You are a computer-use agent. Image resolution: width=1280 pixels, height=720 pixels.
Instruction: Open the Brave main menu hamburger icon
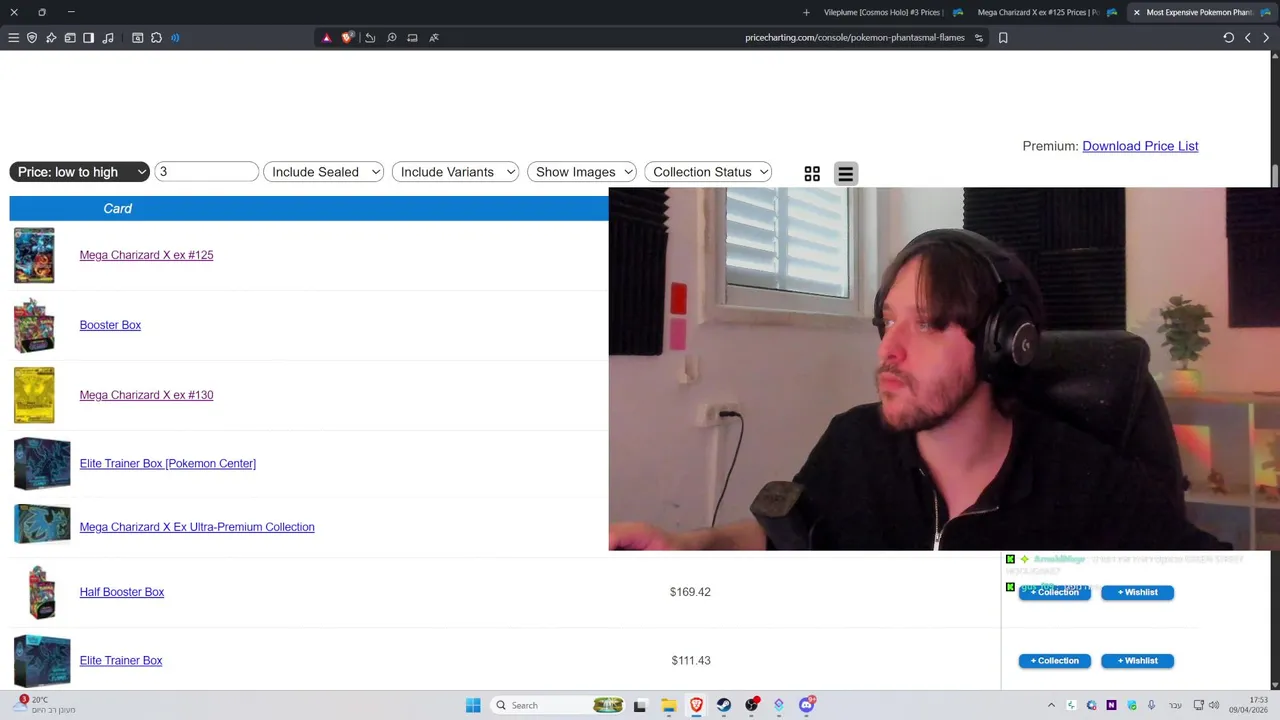(13, 38)
